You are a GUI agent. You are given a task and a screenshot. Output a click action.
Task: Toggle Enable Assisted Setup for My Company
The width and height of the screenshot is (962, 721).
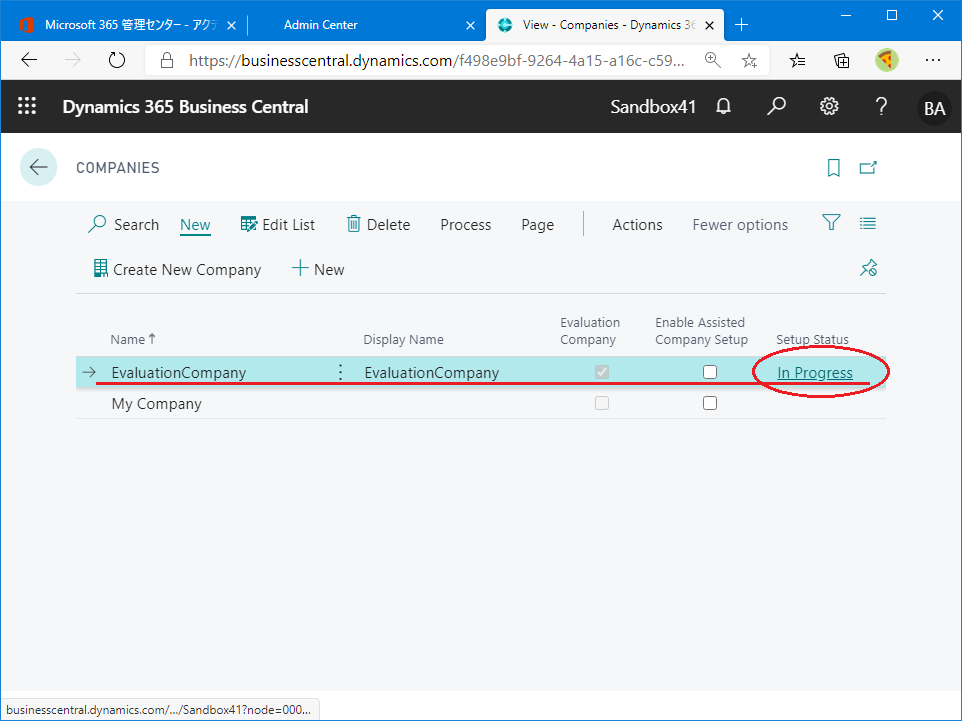pyautogui.click(x=710, y=403)
